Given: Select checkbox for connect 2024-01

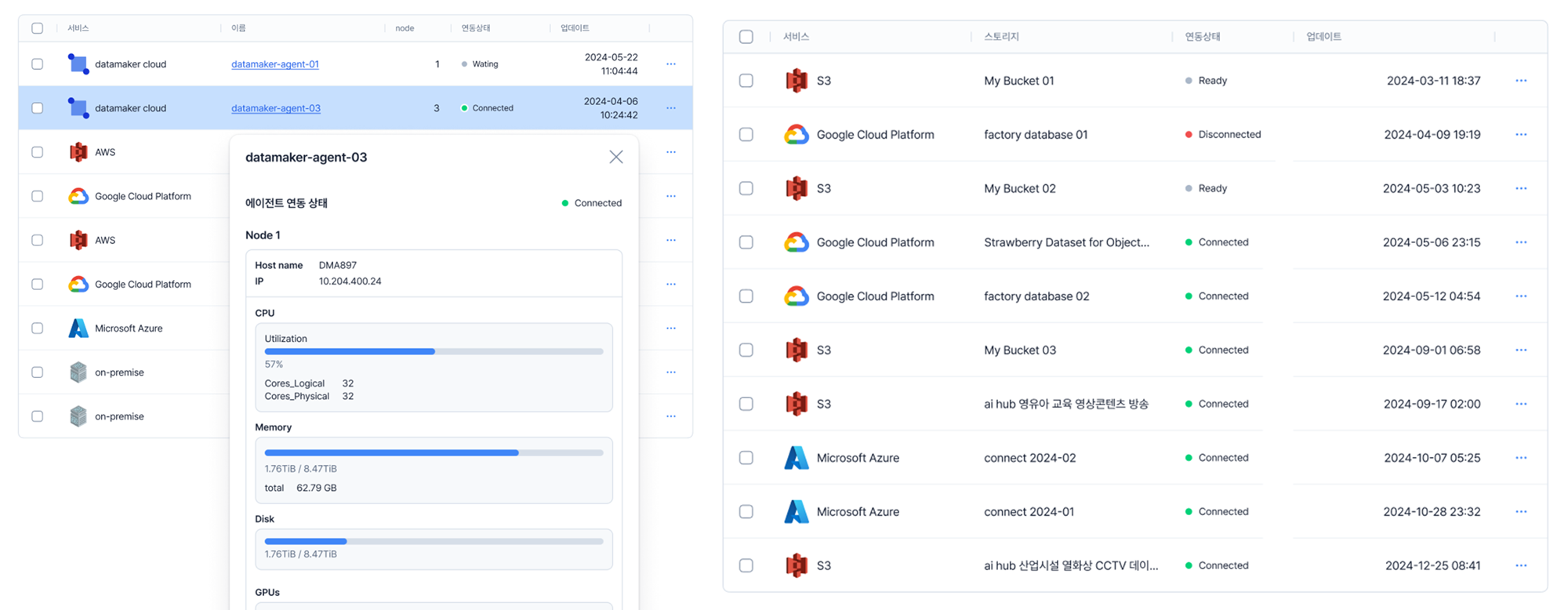Looking at the screenshot, I should pyautogui.click(x=746, y=512).
